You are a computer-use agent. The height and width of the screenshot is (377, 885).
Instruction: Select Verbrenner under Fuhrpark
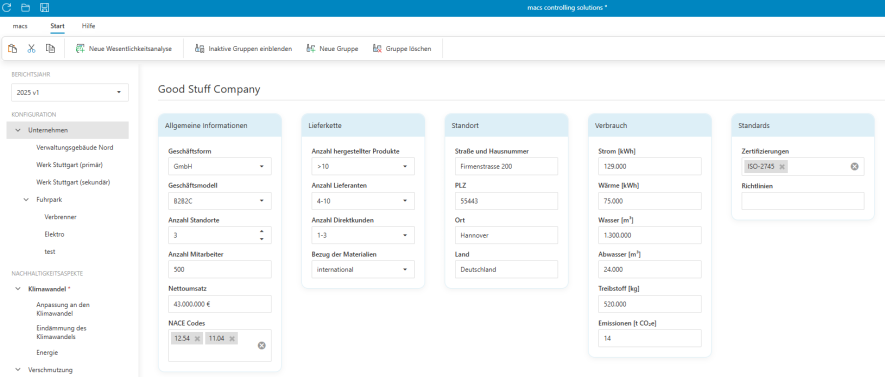[x=60, y=217]
